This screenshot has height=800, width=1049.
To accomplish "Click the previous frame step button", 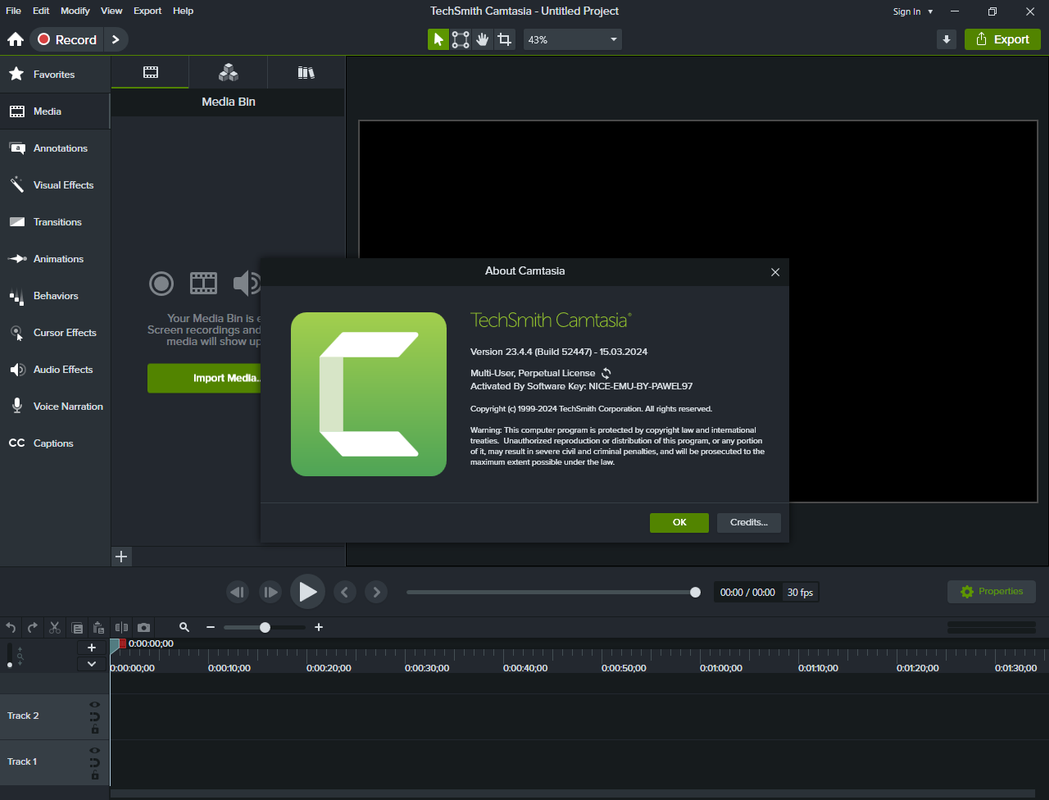I will (237, 592).
